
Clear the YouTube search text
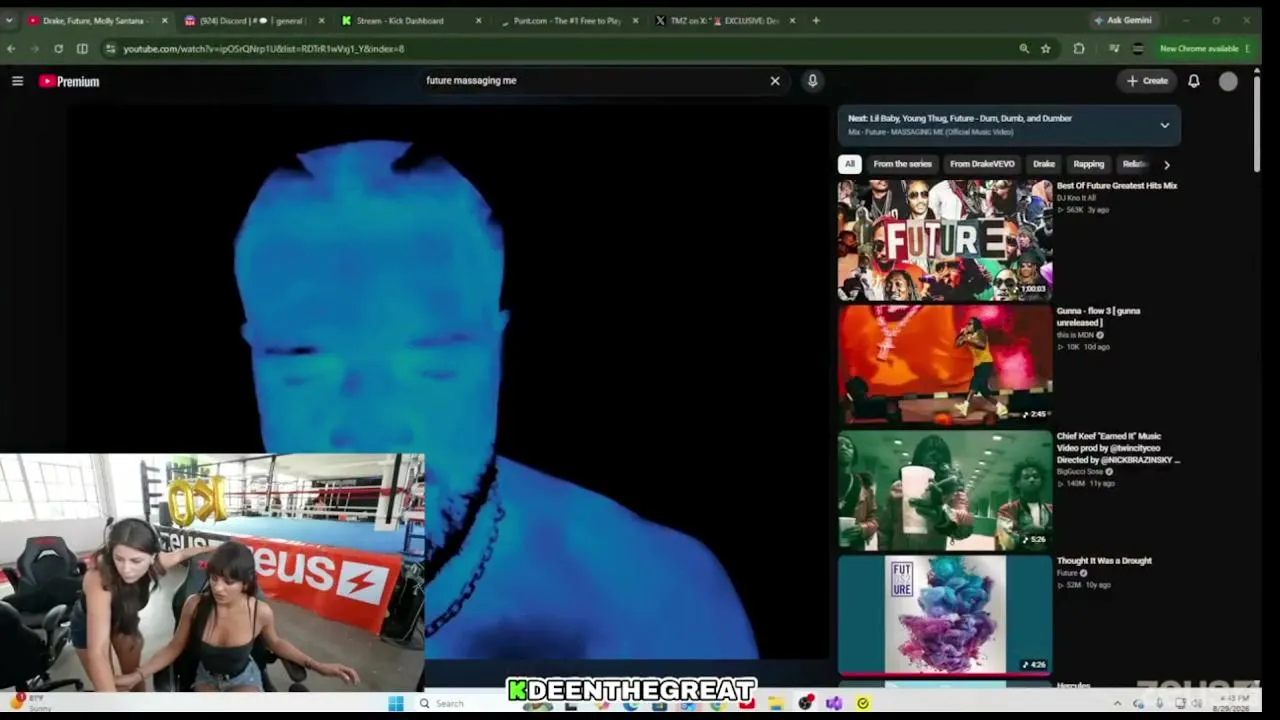point(775,81)
